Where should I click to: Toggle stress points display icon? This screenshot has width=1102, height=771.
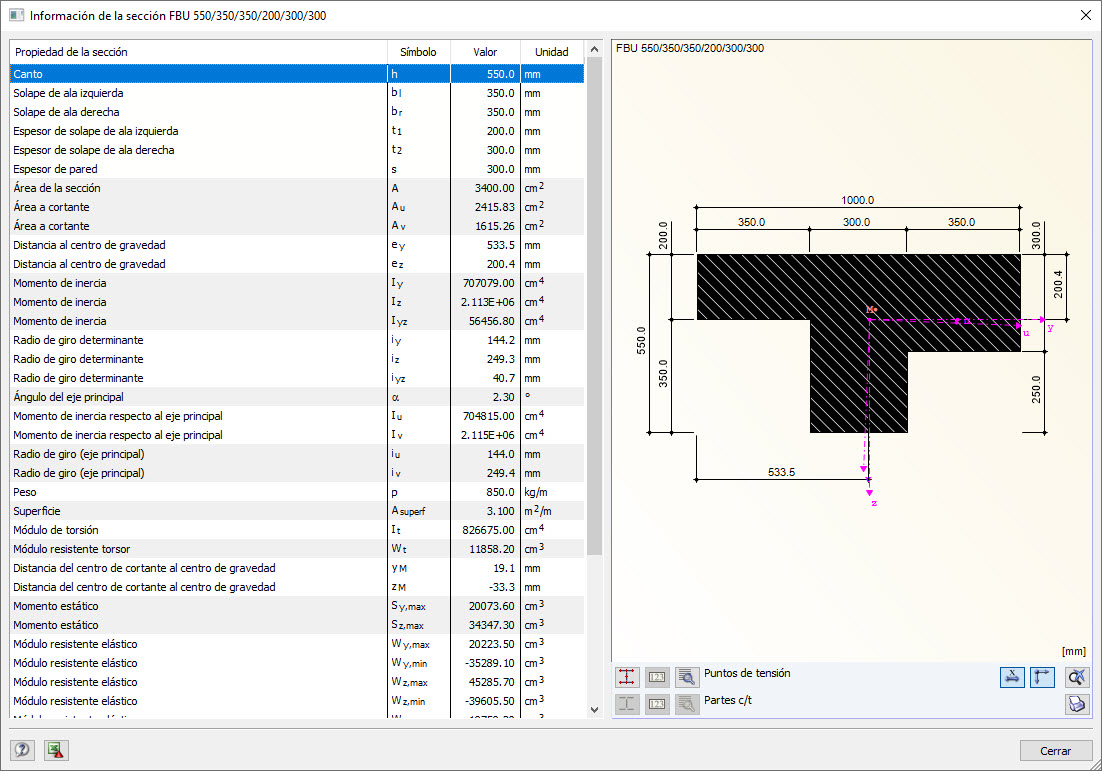coord(627,677)
